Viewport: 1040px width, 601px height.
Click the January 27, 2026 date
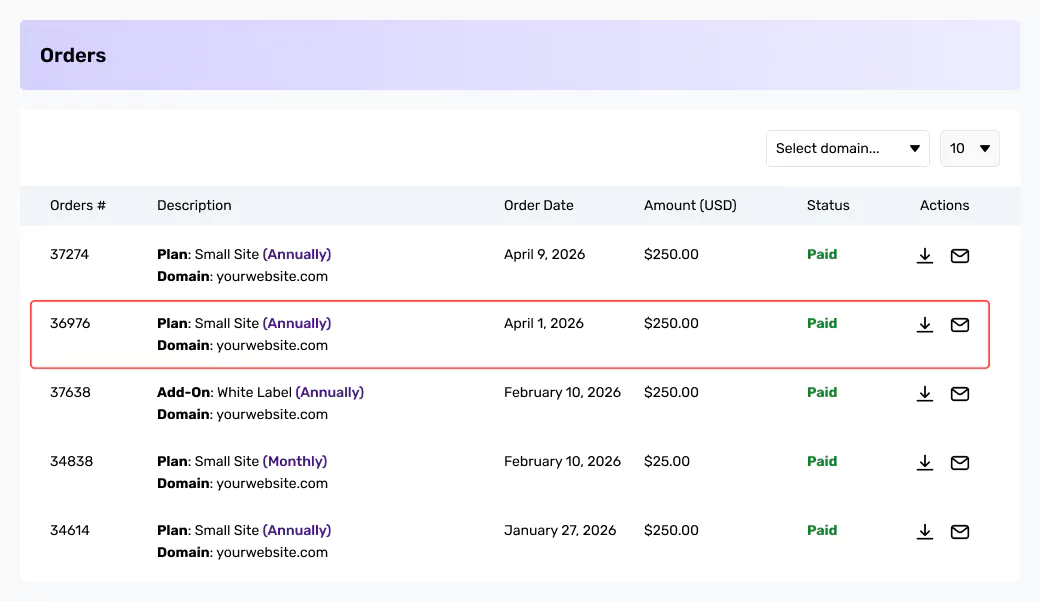tap(560, 531)
